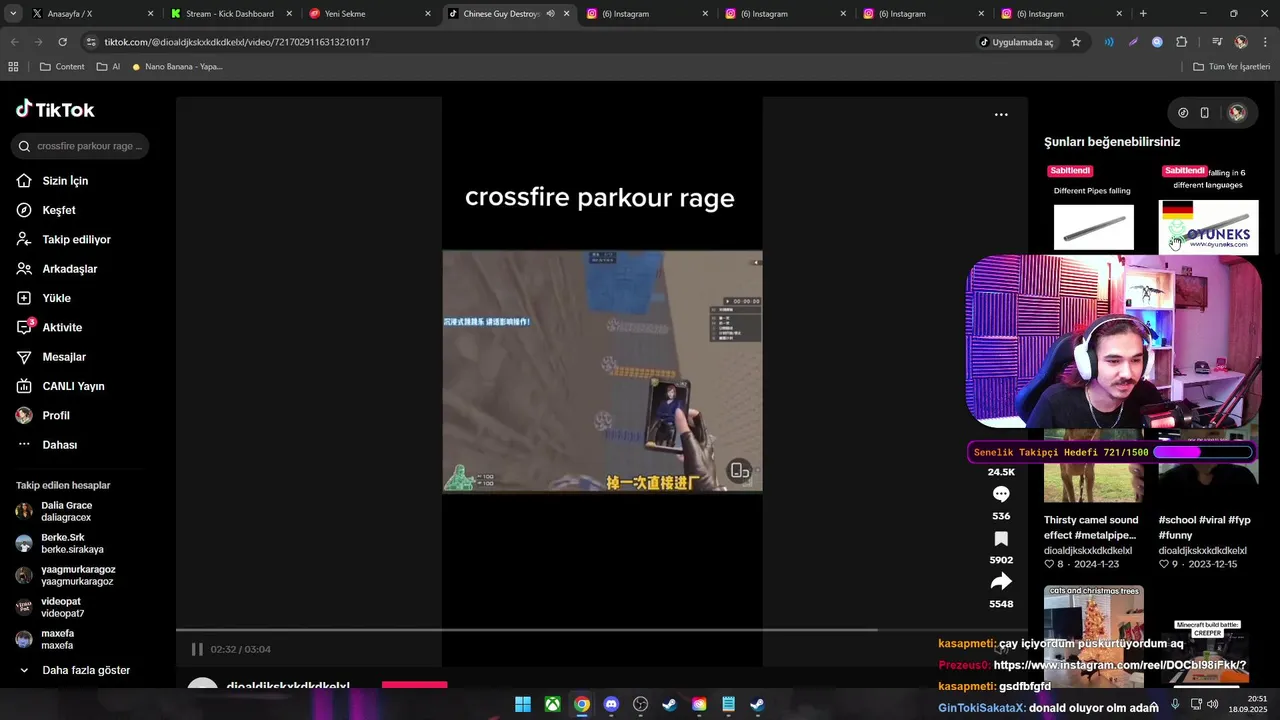Click the phone app icon top right
Image resolution: width=1280 pixels, height=720 pixels.
1204,113
